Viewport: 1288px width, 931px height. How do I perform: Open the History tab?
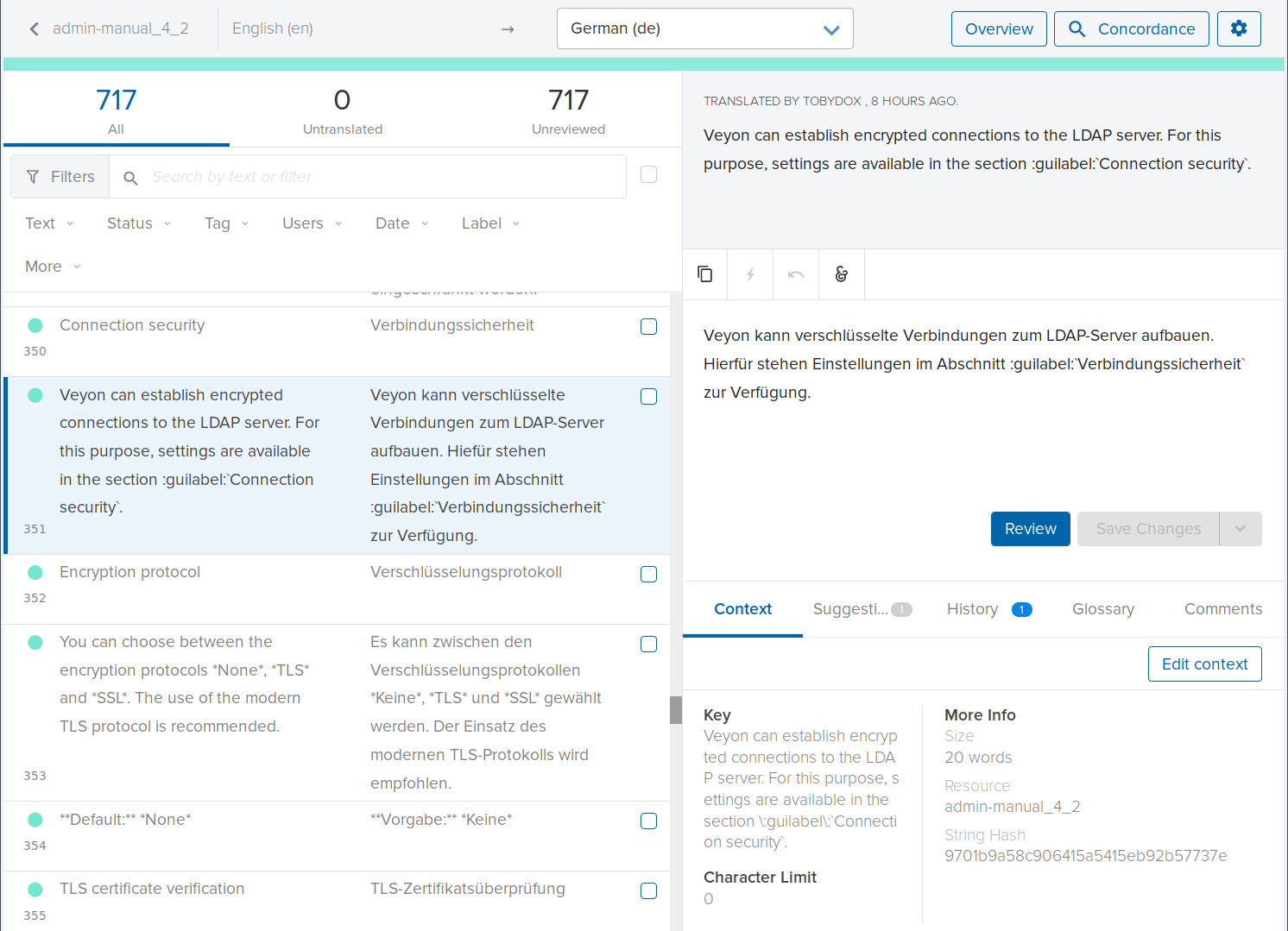click(x=989, y=609)
